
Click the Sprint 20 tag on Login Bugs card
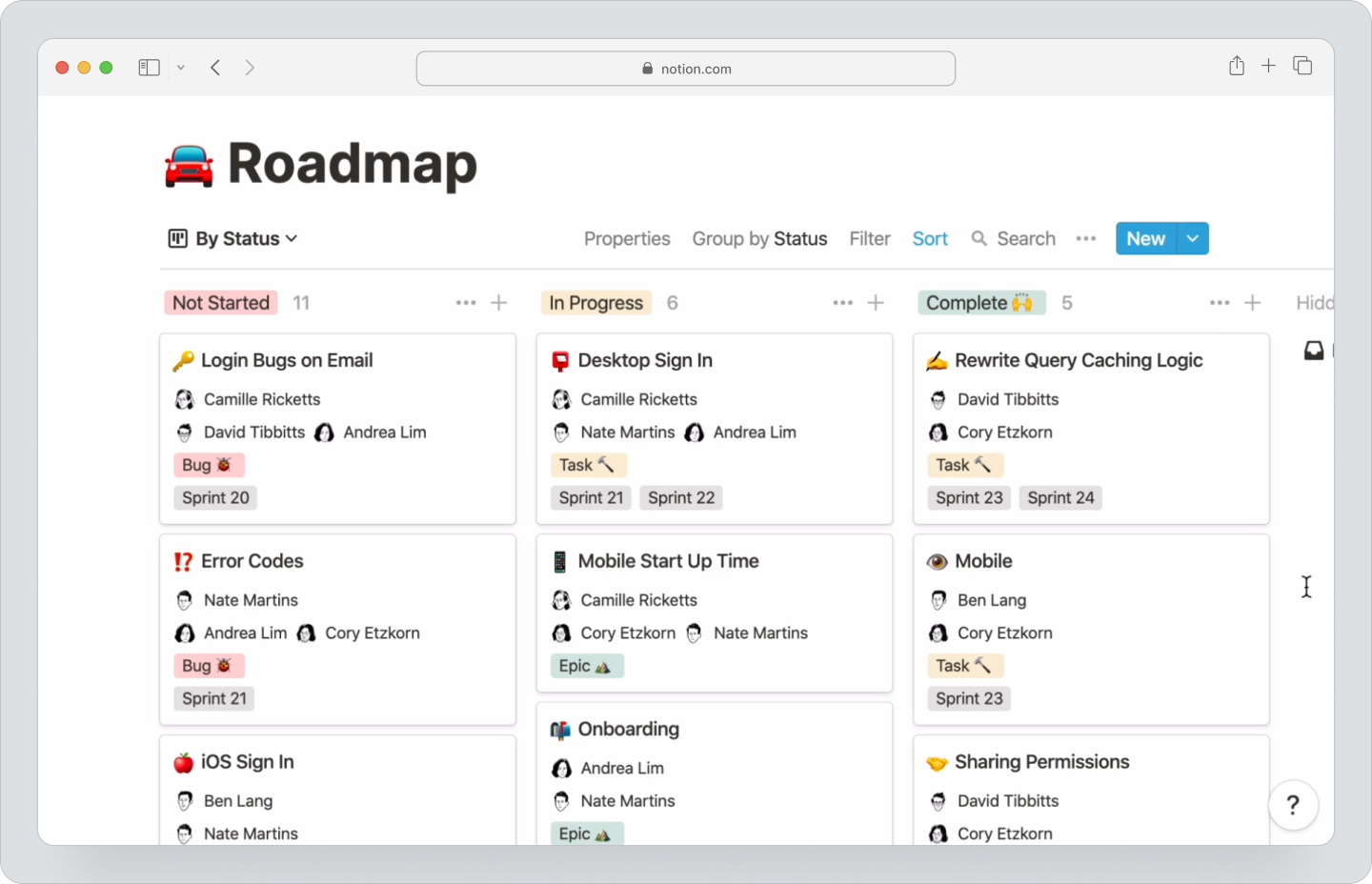[x=215, y=497]
